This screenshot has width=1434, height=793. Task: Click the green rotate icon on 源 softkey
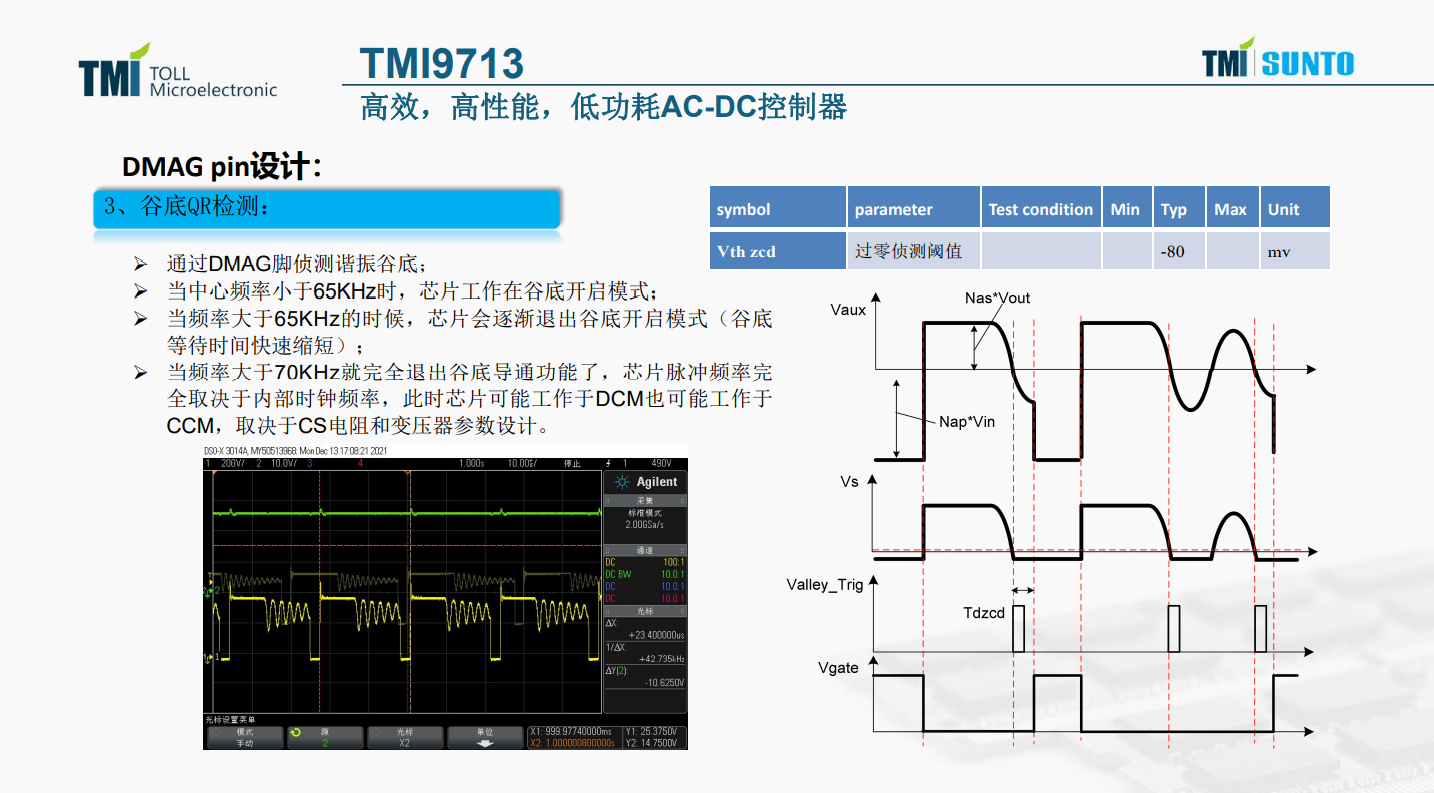pyautogui.click(x=296, y=732)
